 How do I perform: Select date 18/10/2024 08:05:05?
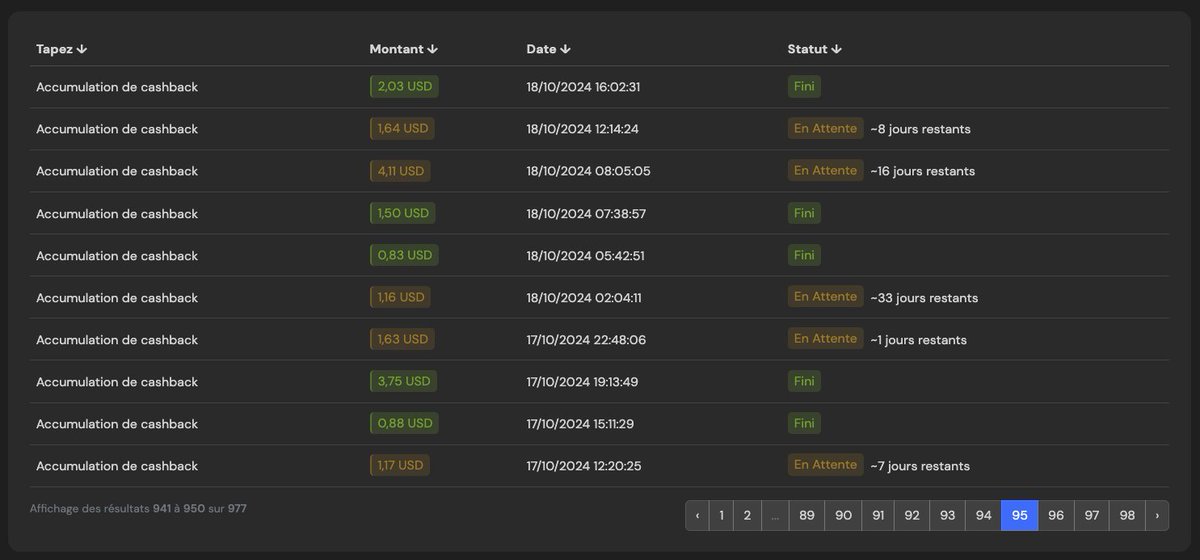point(589,171)
